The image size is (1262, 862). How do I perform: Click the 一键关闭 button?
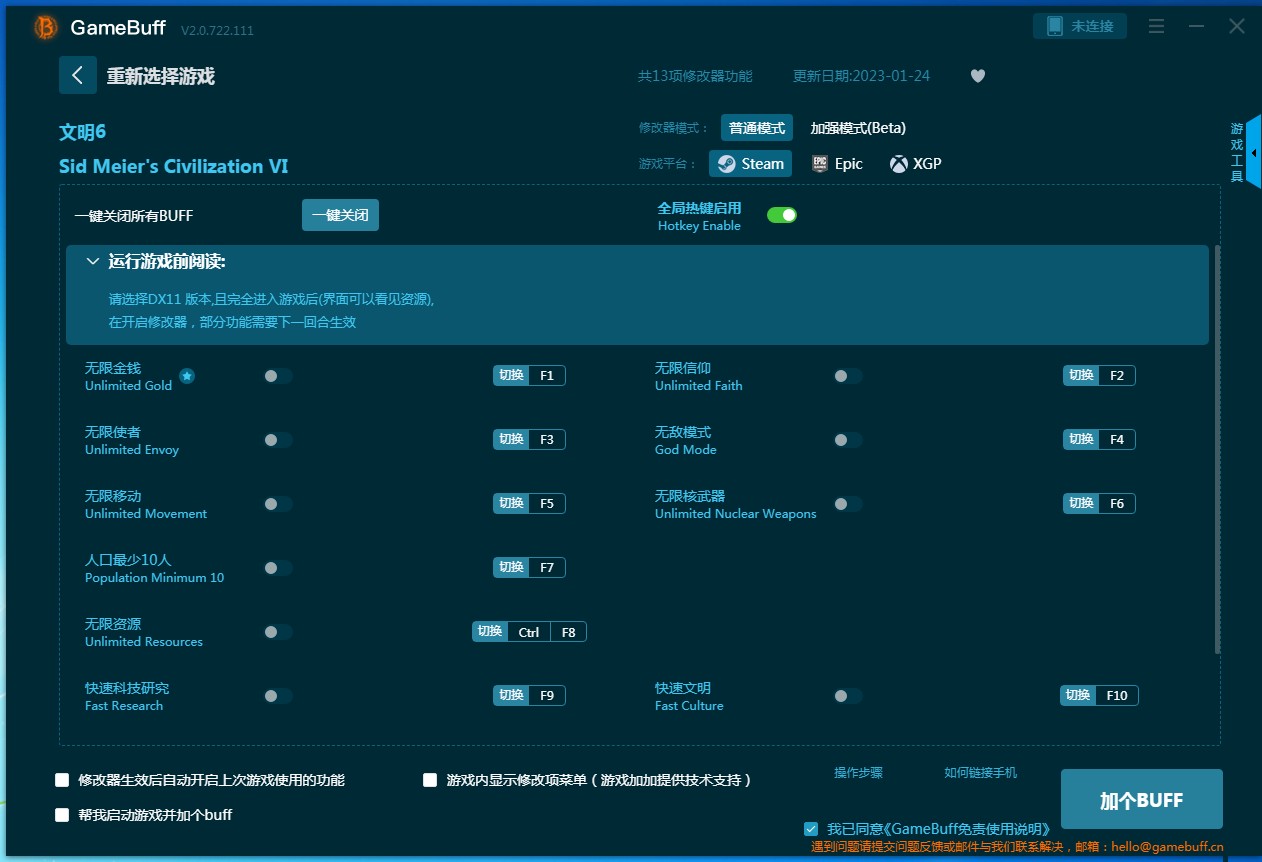pos(340,215)
